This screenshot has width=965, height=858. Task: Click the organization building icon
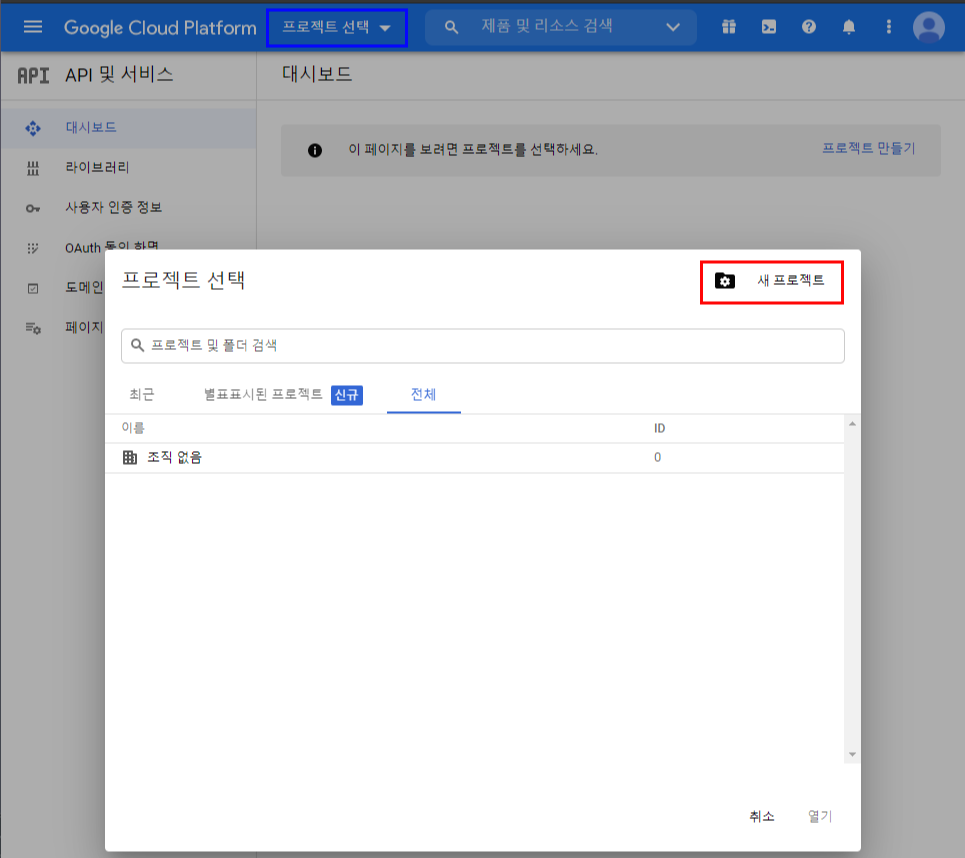(x=130, y=457)
